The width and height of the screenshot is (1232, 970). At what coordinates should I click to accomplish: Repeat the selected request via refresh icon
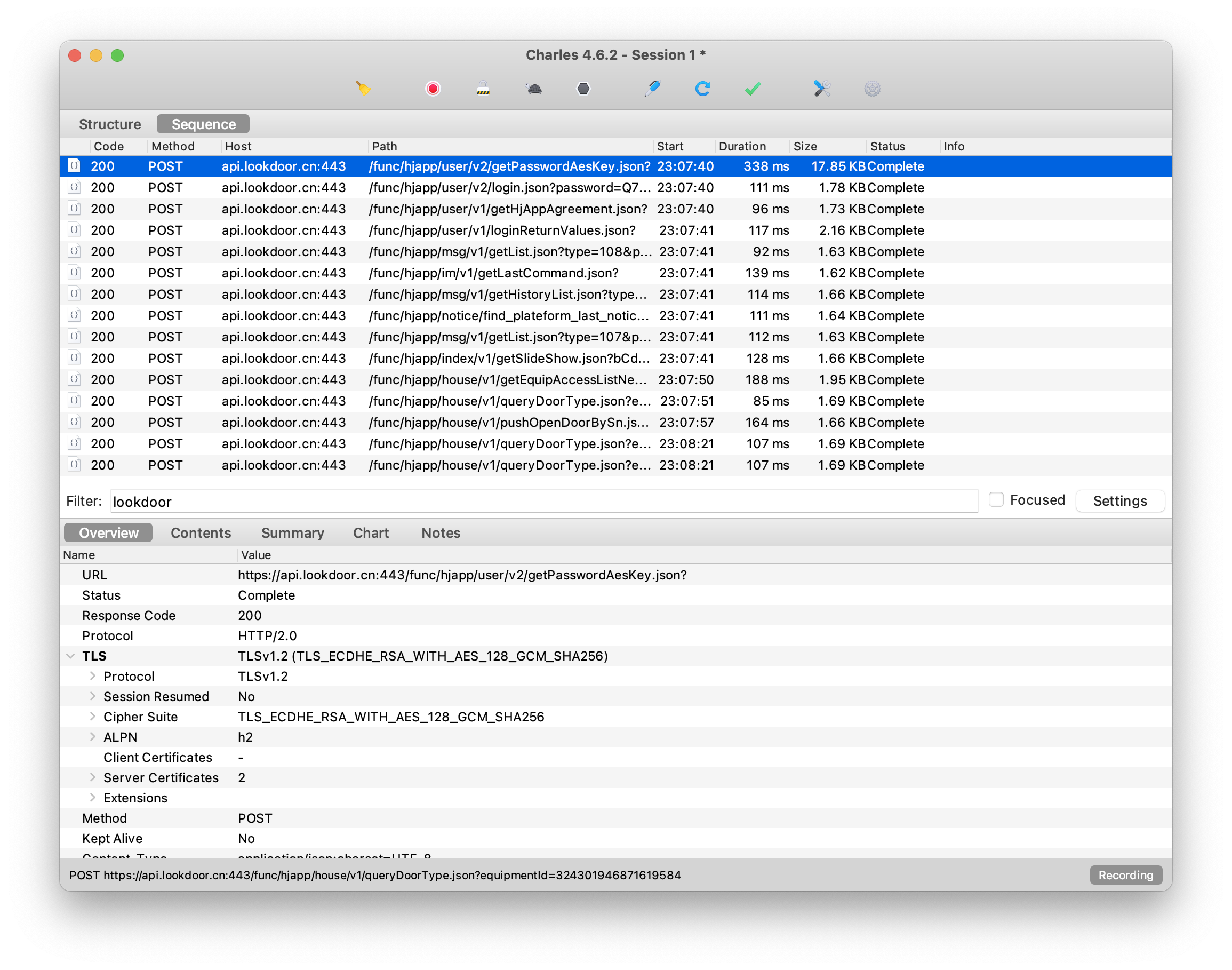(x=703, y=89)
